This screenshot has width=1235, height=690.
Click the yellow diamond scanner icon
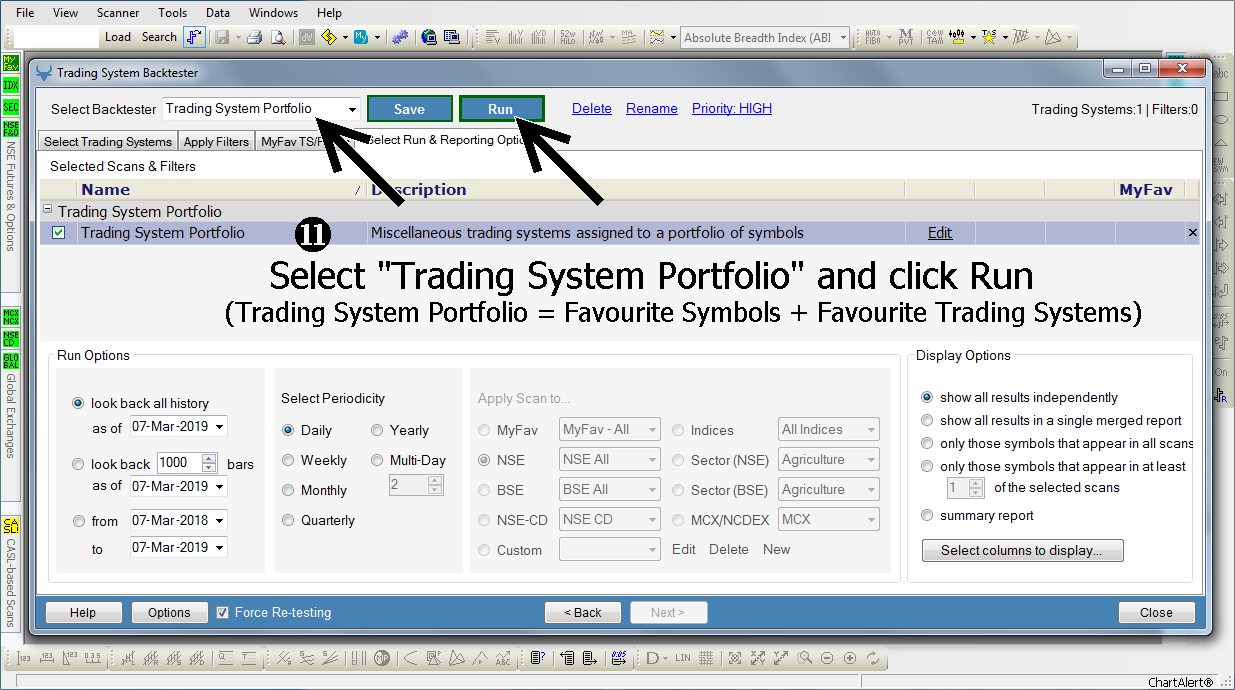(x=329, y=37)
